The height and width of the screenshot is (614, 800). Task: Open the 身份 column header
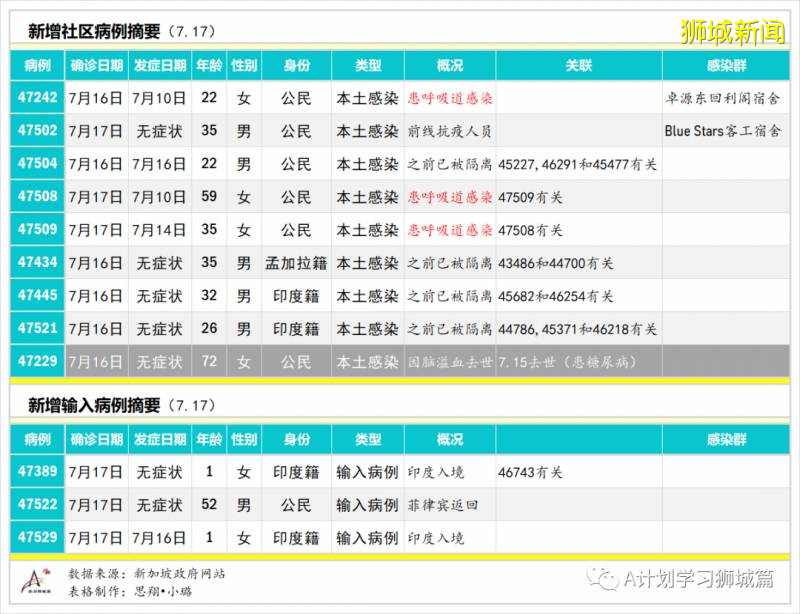tap(297, 64)
